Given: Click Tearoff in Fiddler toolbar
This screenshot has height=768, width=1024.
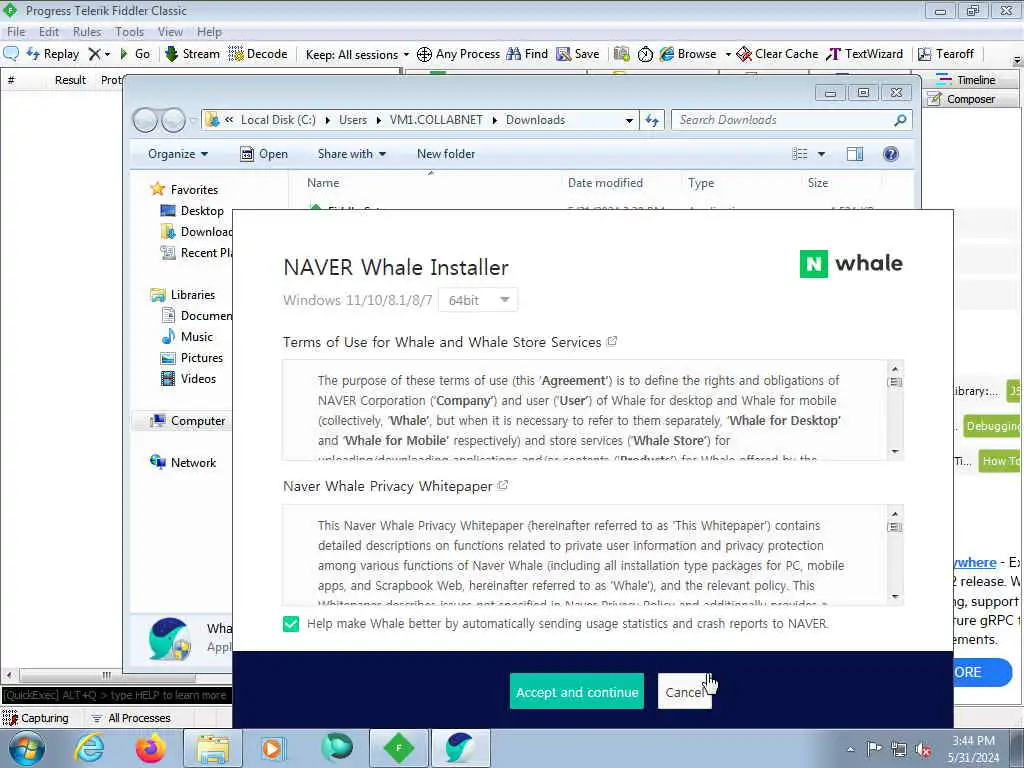Looking at the screenshot, I should tap(946, 54).
